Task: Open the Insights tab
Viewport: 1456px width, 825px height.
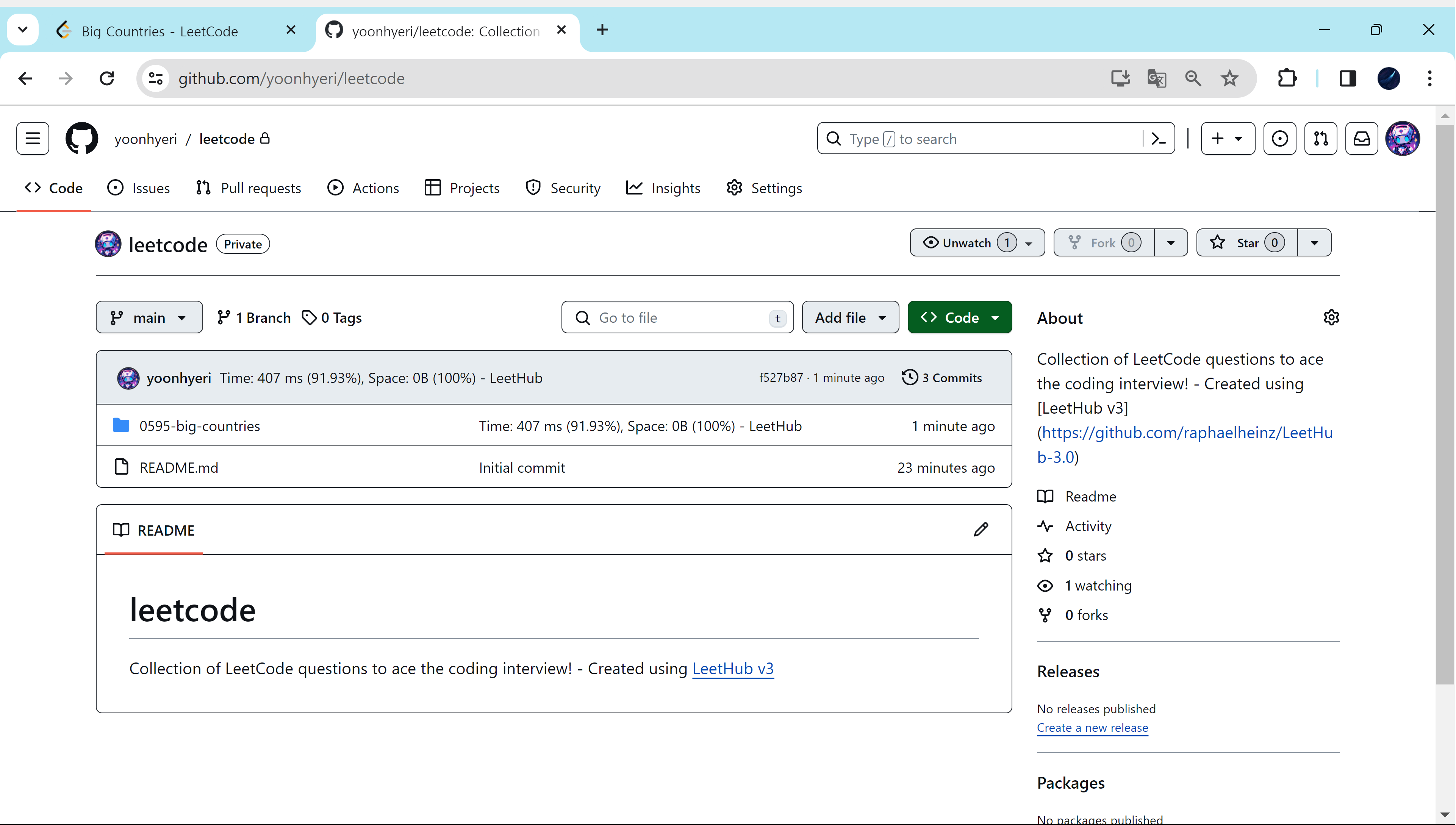Action: (663, 188)
